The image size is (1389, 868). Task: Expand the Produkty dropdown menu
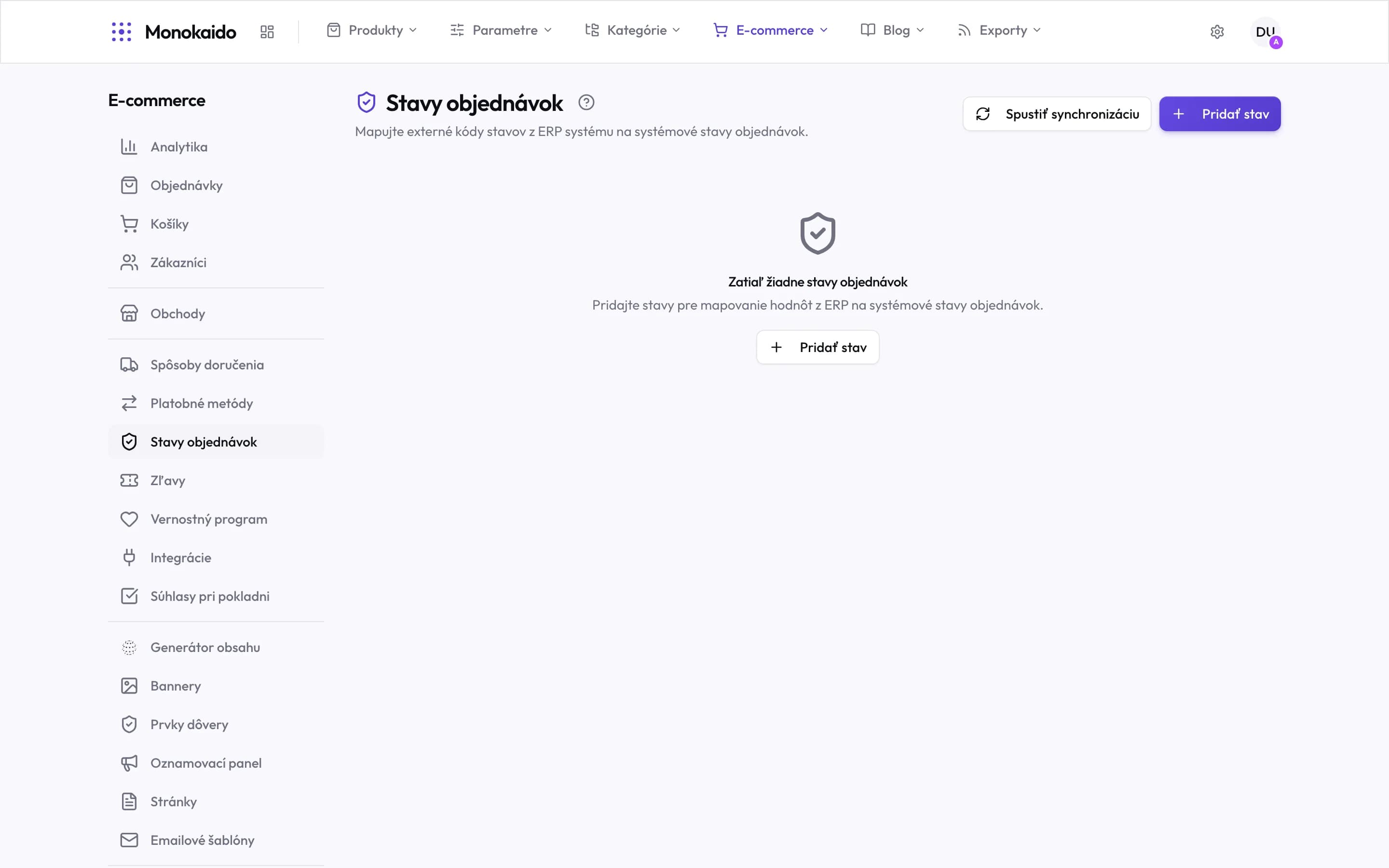pyautogui.click(x=371, y=30)
